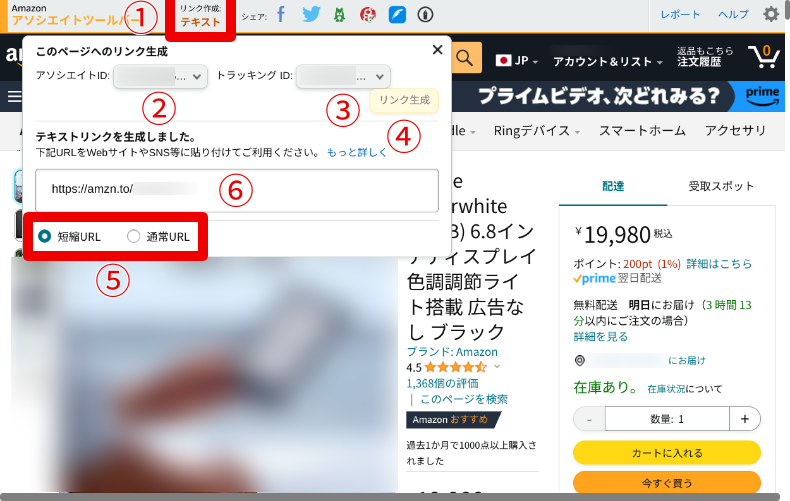Click the green Hatena share icon

tap(340, 15)
